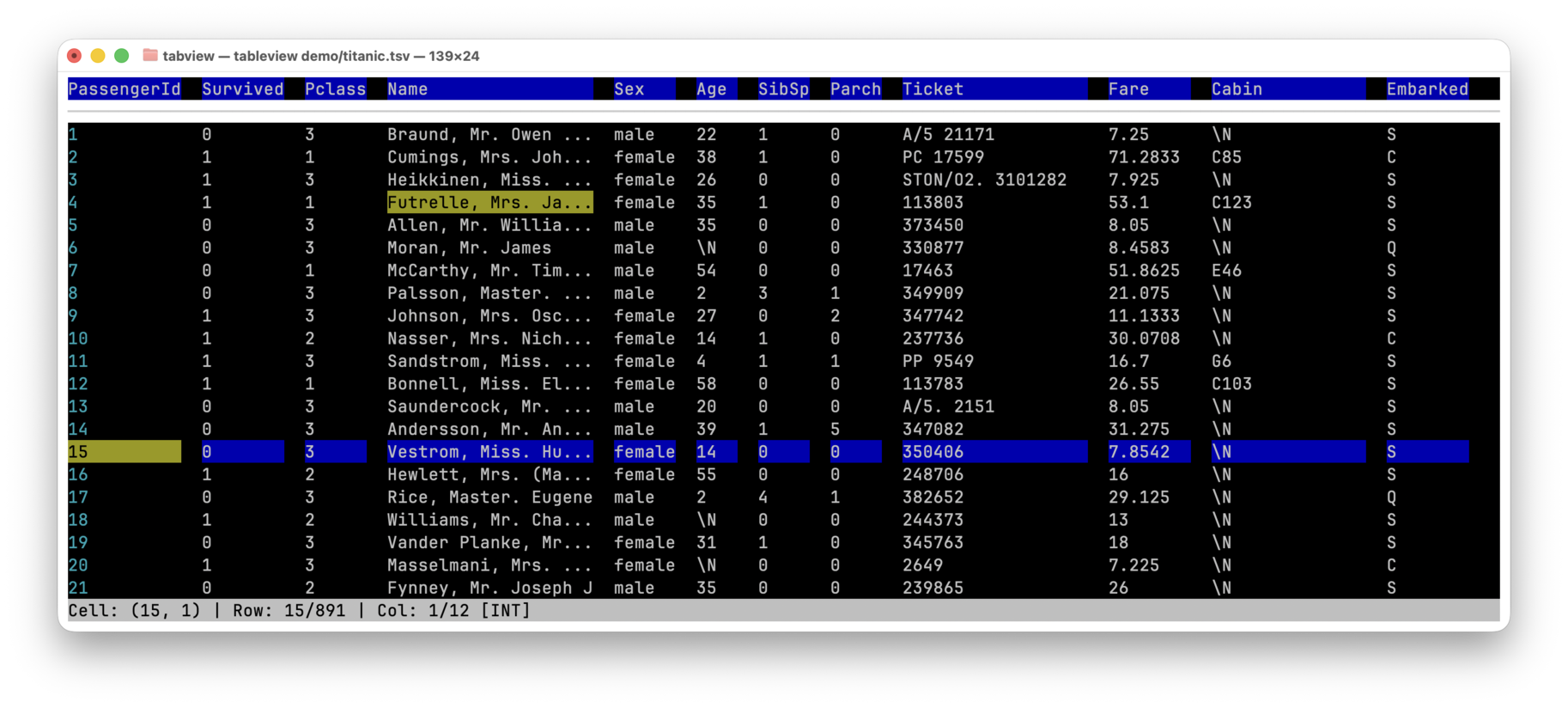Click name Williams, Mr. Cha...
Image resolution: width=1568 pixels, height=708 pixels.
pyautogui.click(x=489, y=520)
